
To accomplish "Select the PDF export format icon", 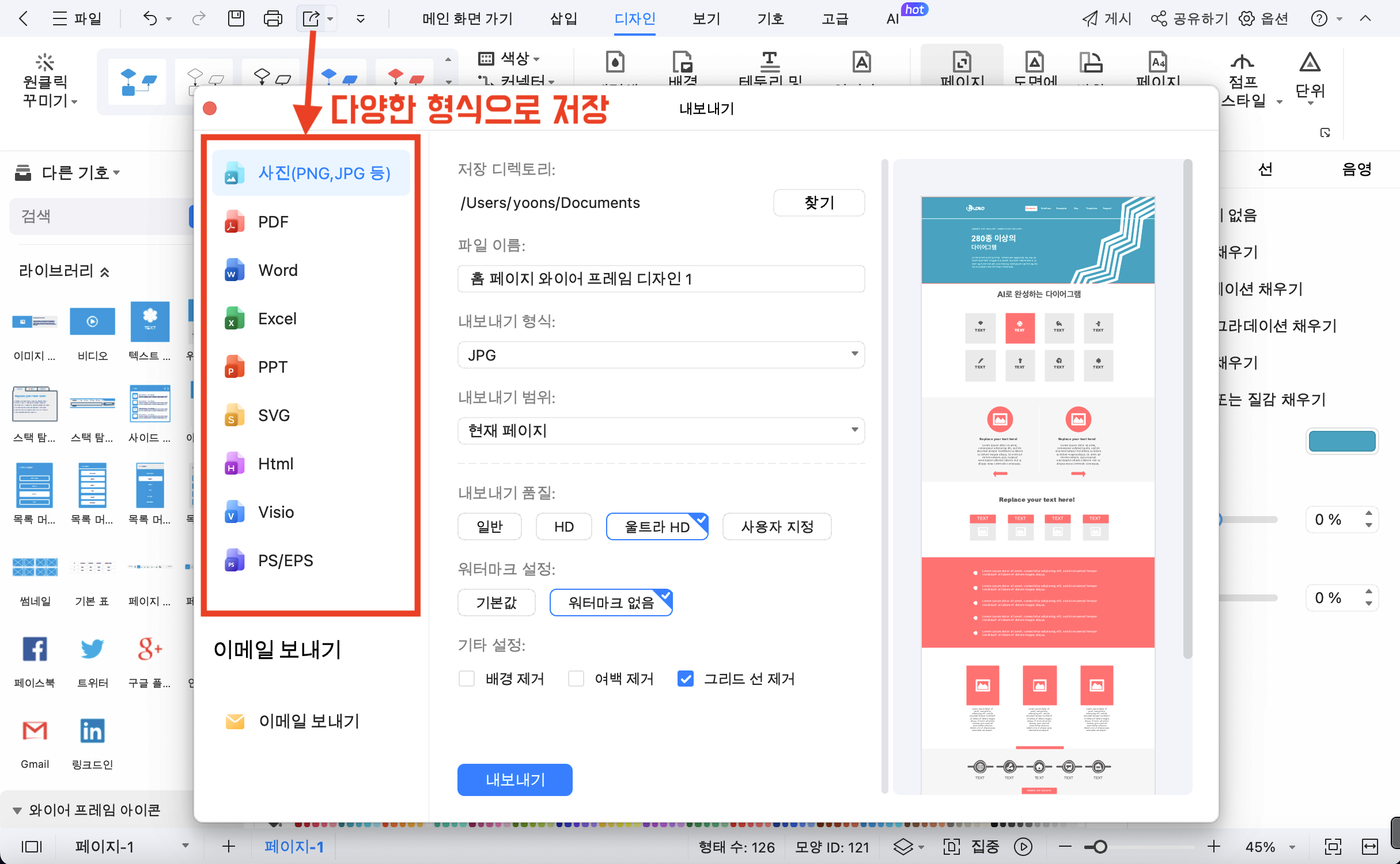I will pos(234,222).
